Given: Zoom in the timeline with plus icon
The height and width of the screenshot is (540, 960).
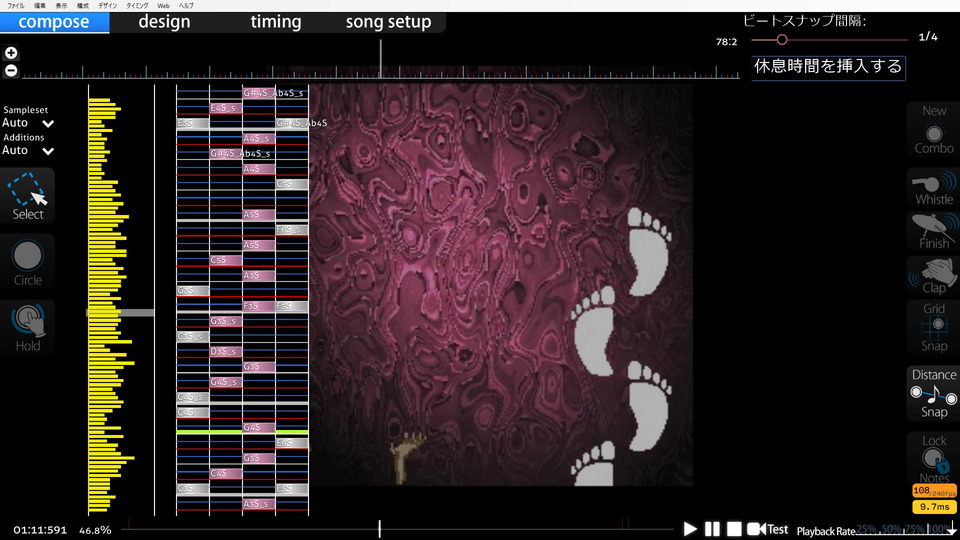Looking at the screenshot, I should 11,53.
